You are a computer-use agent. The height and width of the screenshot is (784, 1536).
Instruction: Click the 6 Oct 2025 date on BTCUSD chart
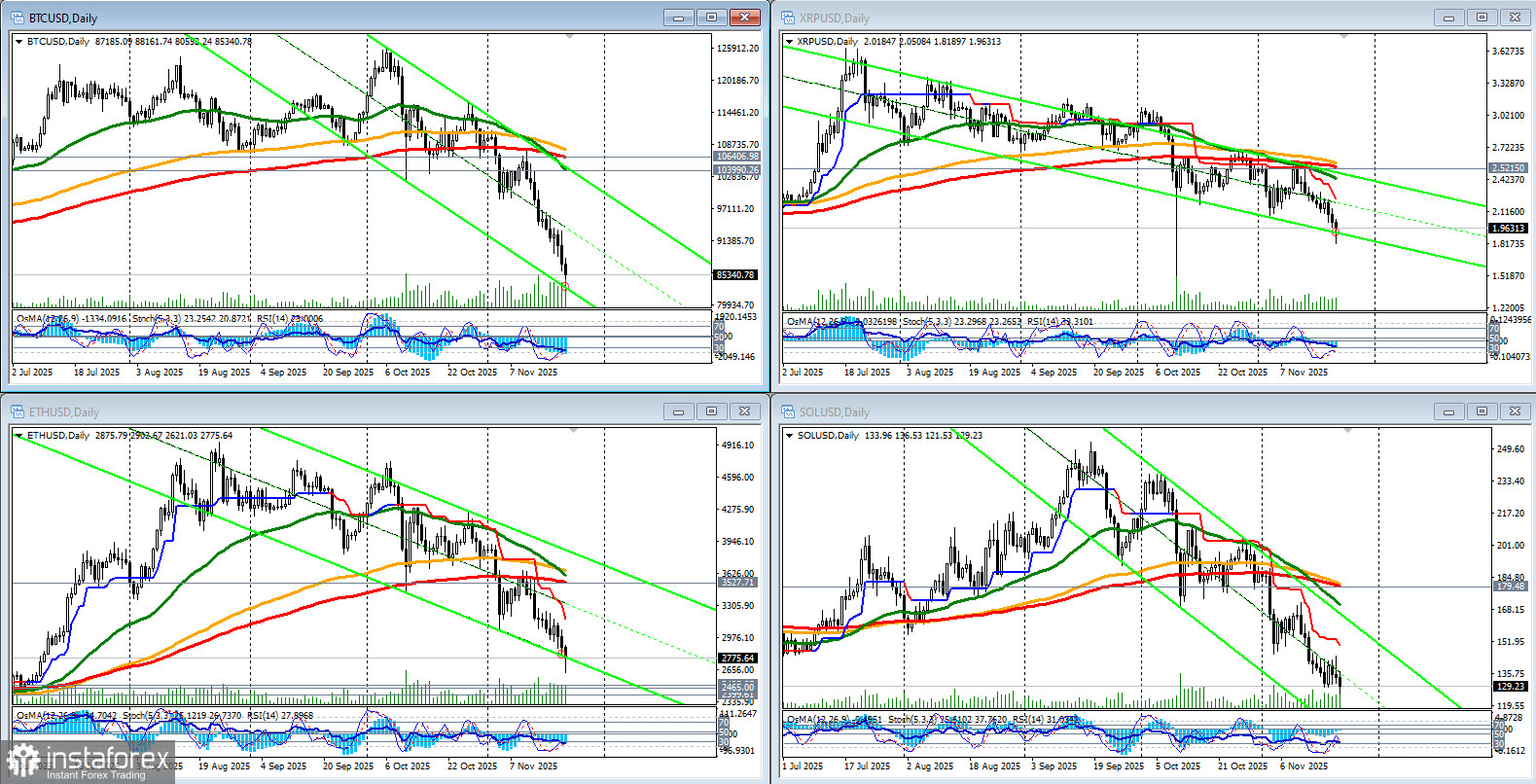point(407,373)
